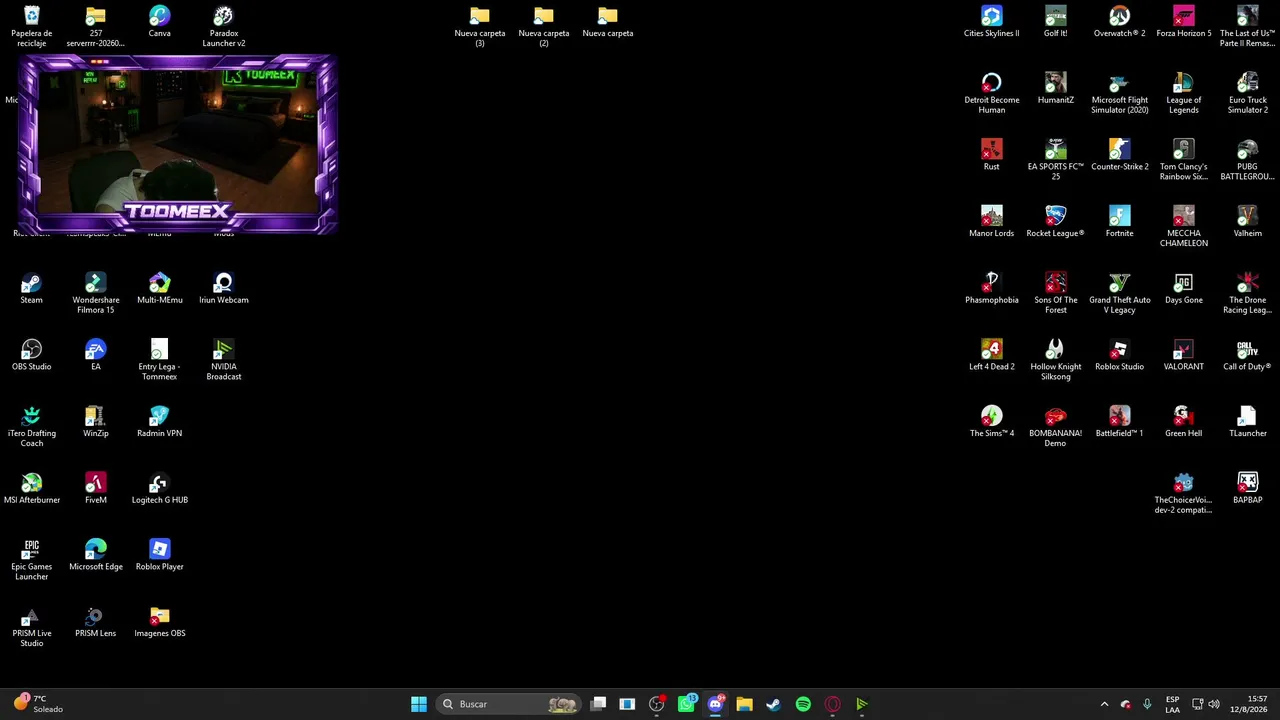
Task: Select the Steam desktop shortcut
Action: pos(32,288)
